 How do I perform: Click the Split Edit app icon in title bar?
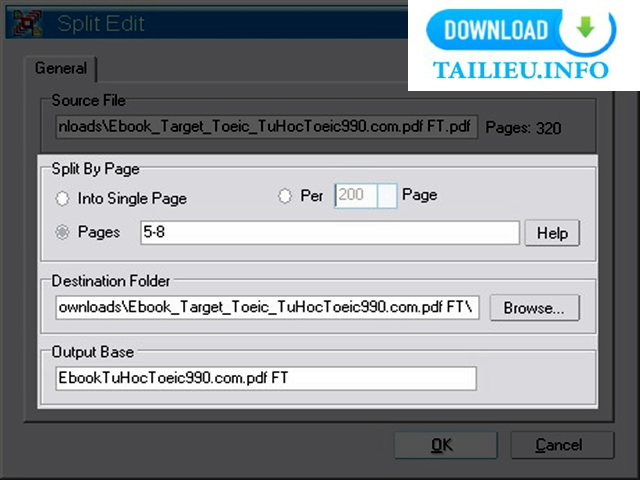27,22
